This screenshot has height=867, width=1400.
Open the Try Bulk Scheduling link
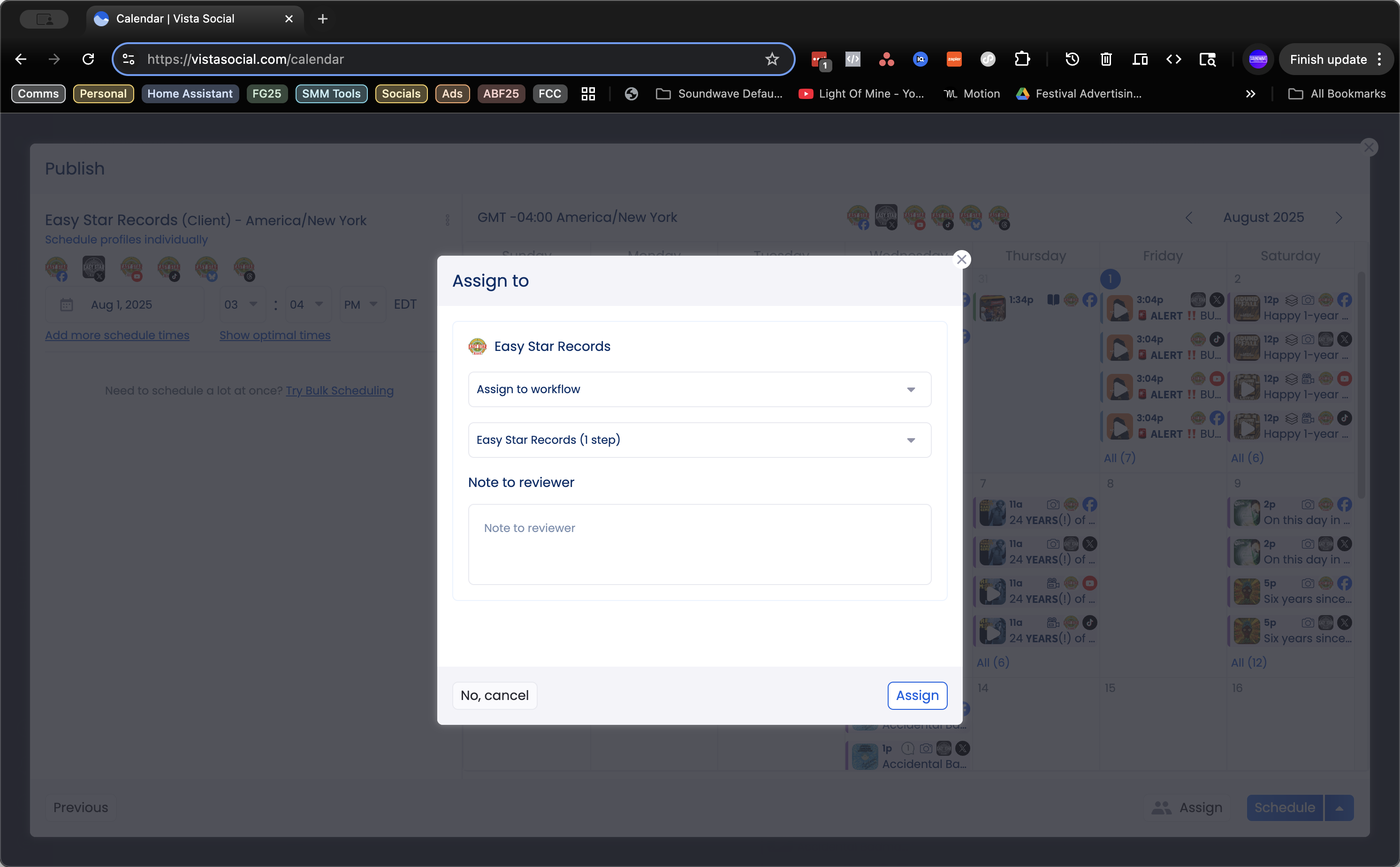coord(339,390)
